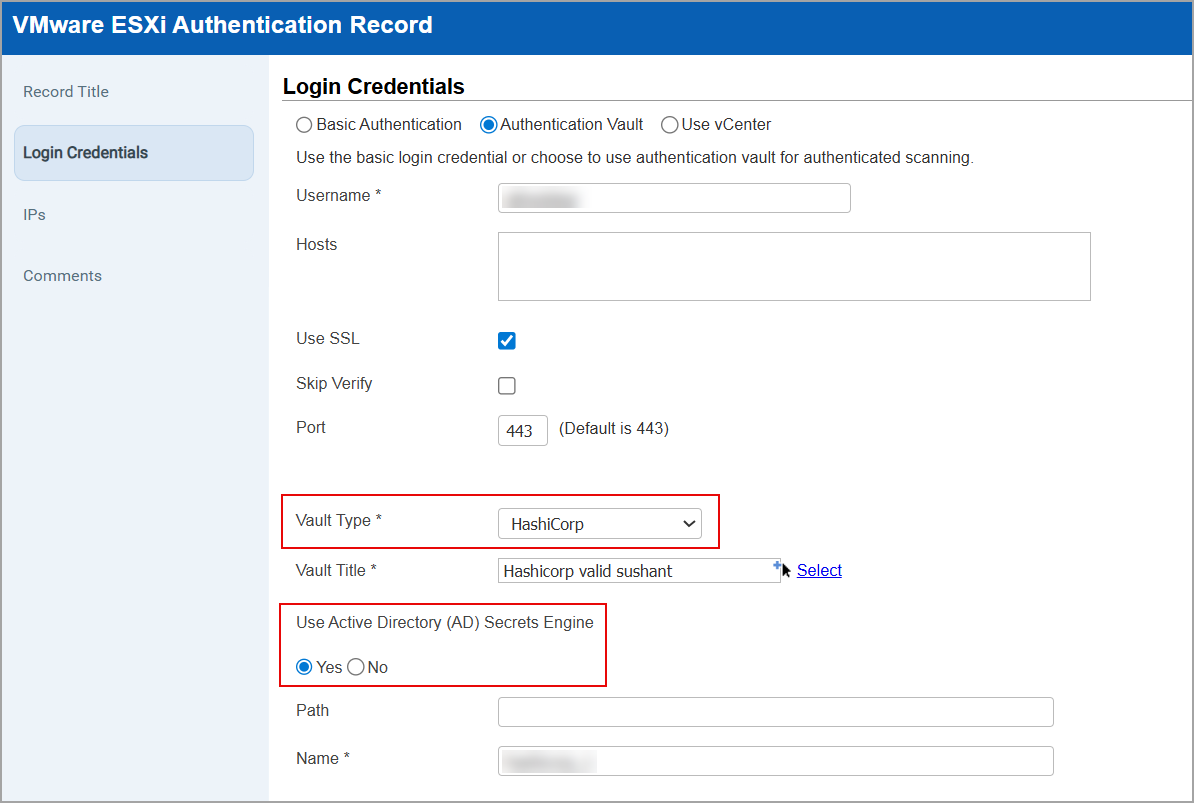Click inside the Username input field

click(x=673, y=197)
